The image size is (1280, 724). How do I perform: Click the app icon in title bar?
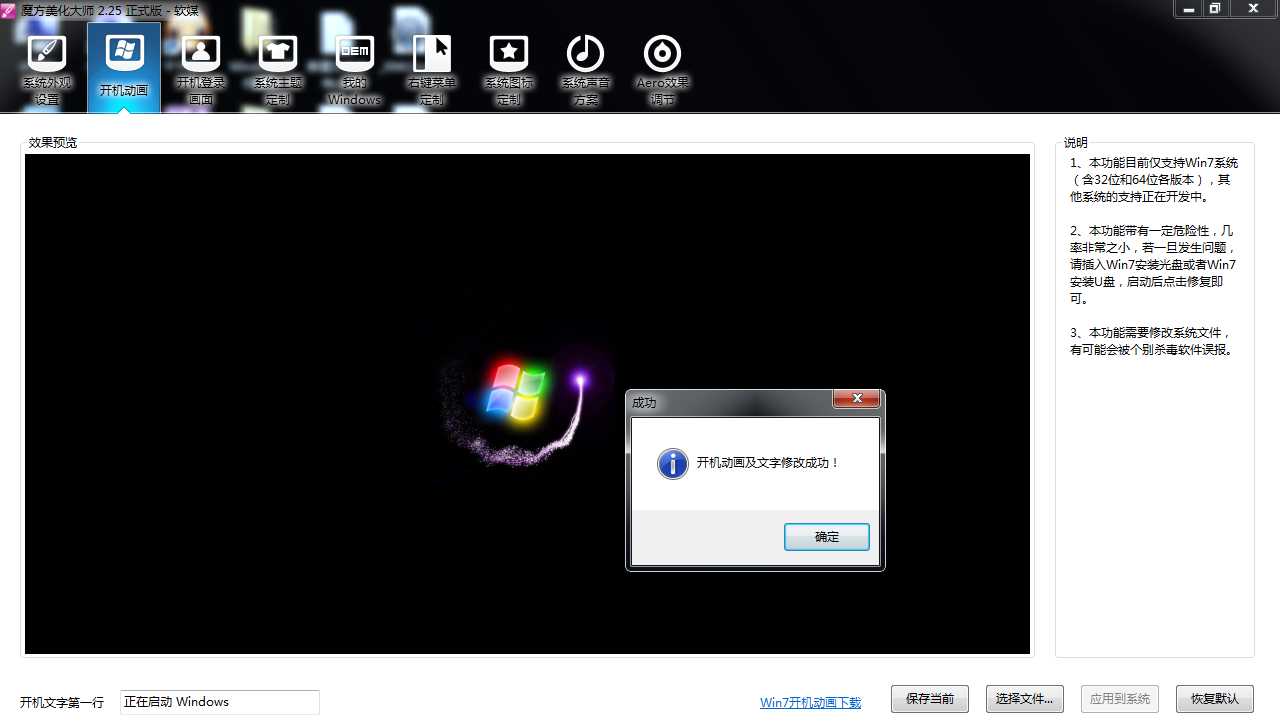[x=9, y=10]
